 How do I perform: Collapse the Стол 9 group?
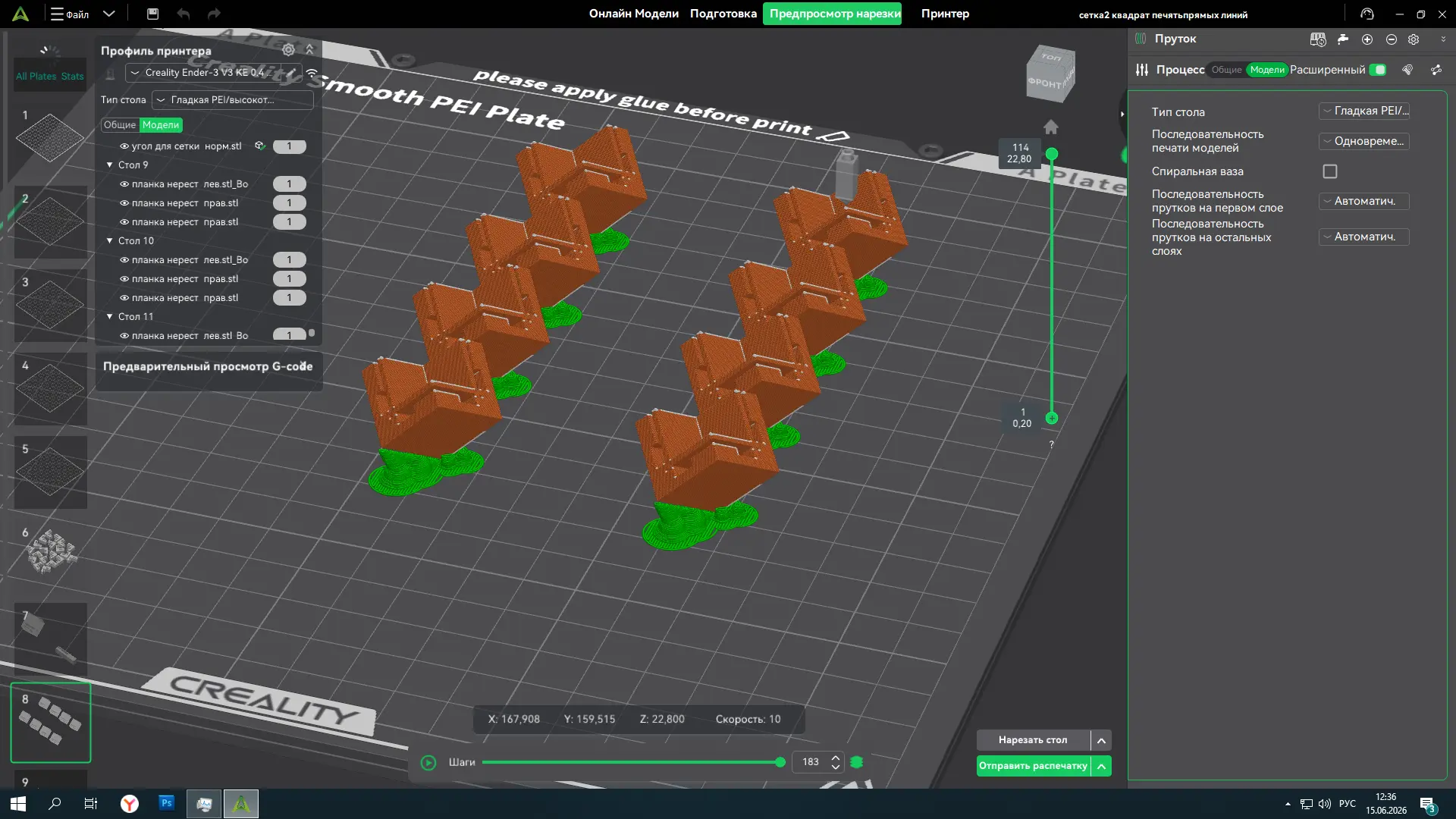(x=109, y=165)
